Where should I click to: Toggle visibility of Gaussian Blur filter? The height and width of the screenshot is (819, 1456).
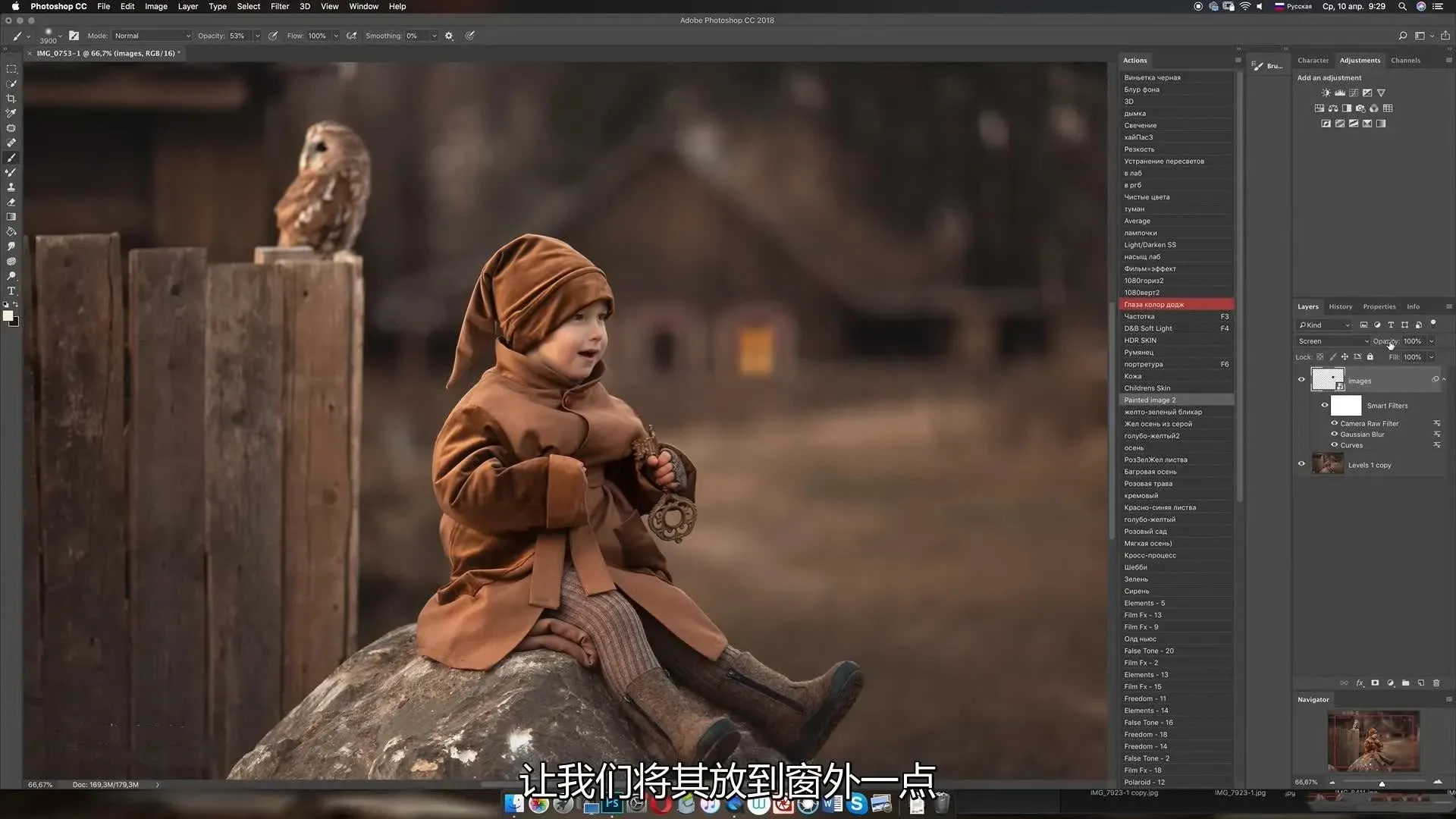1334,435
